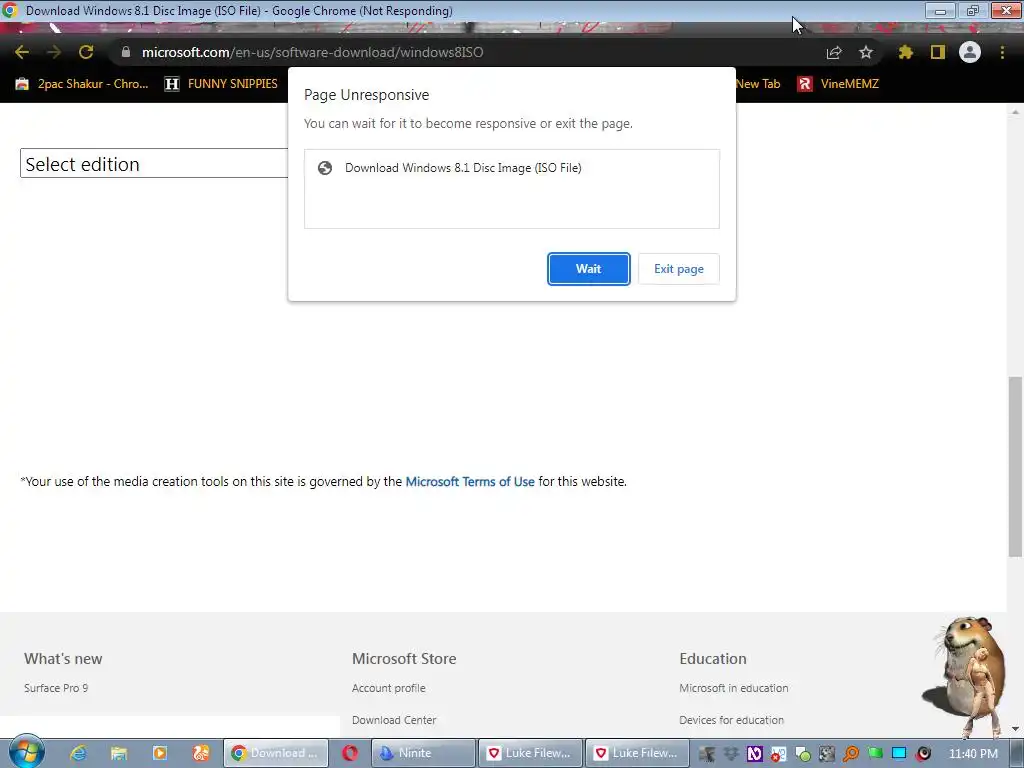Launch Internet Explorer from the taskbar
The image size is (1024, 768).
78,753
